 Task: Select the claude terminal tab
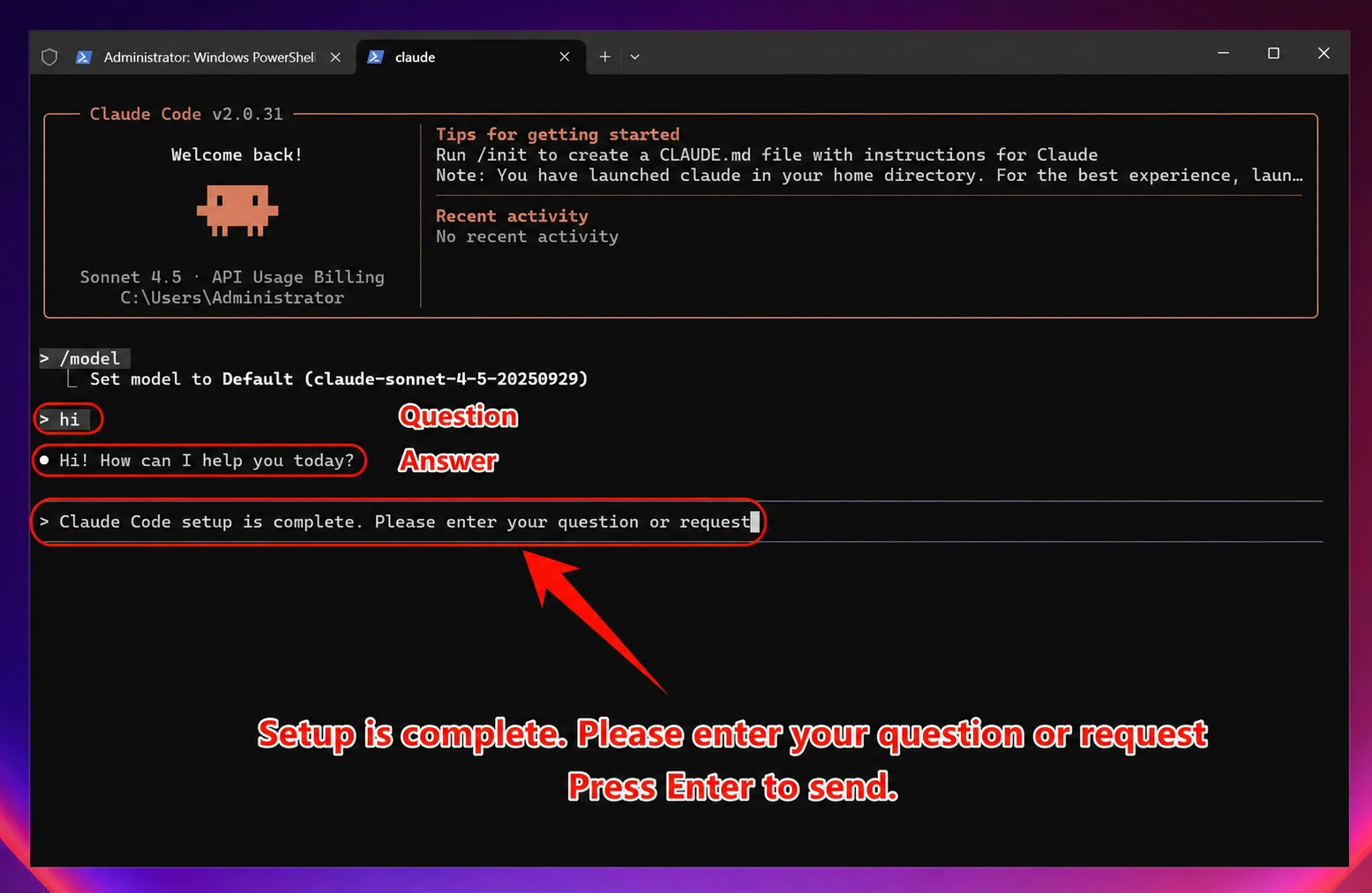pyautogui.click(x=471, y=57)
